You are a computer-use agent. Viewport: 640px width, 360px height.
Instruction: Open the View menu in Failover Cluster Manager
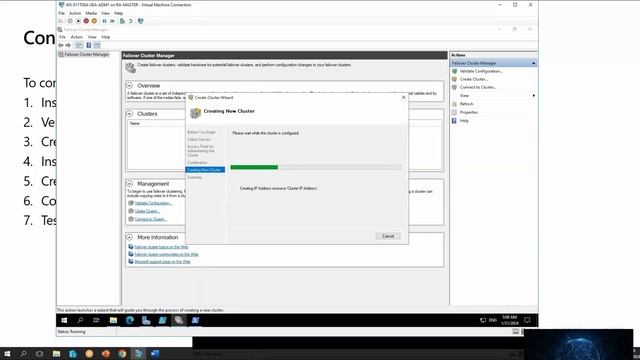pyautogui.click(x=92, y=37)
